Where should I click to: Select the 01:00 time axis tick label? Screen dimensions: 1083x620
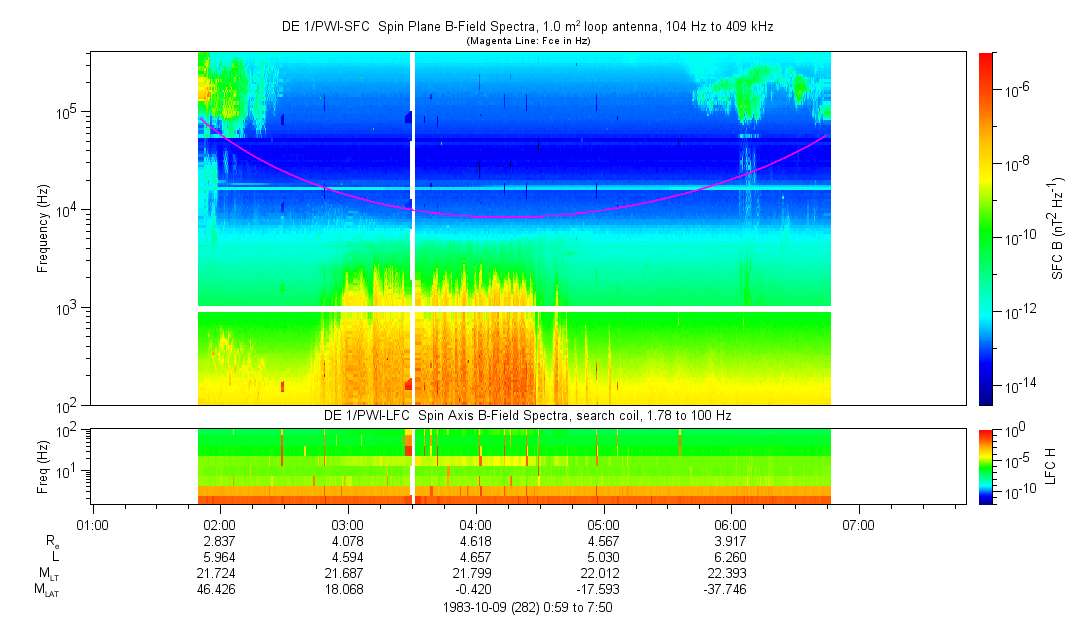pos(92,525)
